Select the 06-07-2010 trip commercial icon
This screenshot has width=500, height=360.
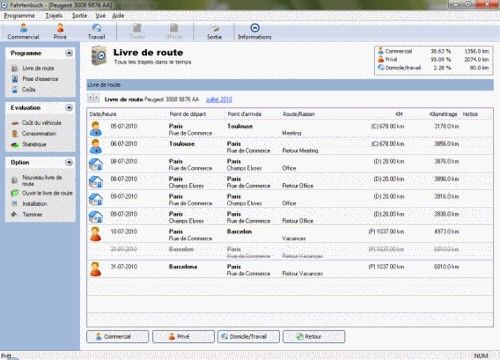click(96, 146)
